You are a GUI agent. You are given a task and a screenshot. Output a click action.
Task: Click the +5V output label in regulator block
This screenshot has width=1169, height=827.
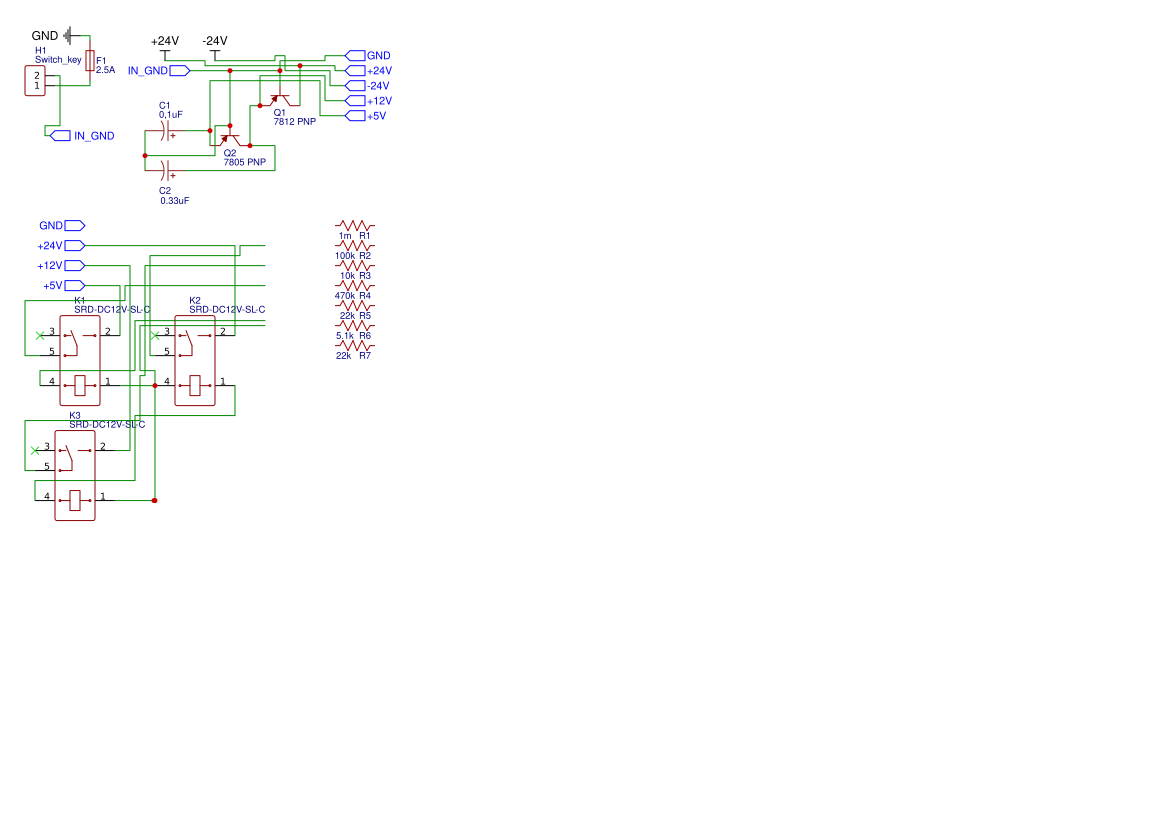click(365, 116)
